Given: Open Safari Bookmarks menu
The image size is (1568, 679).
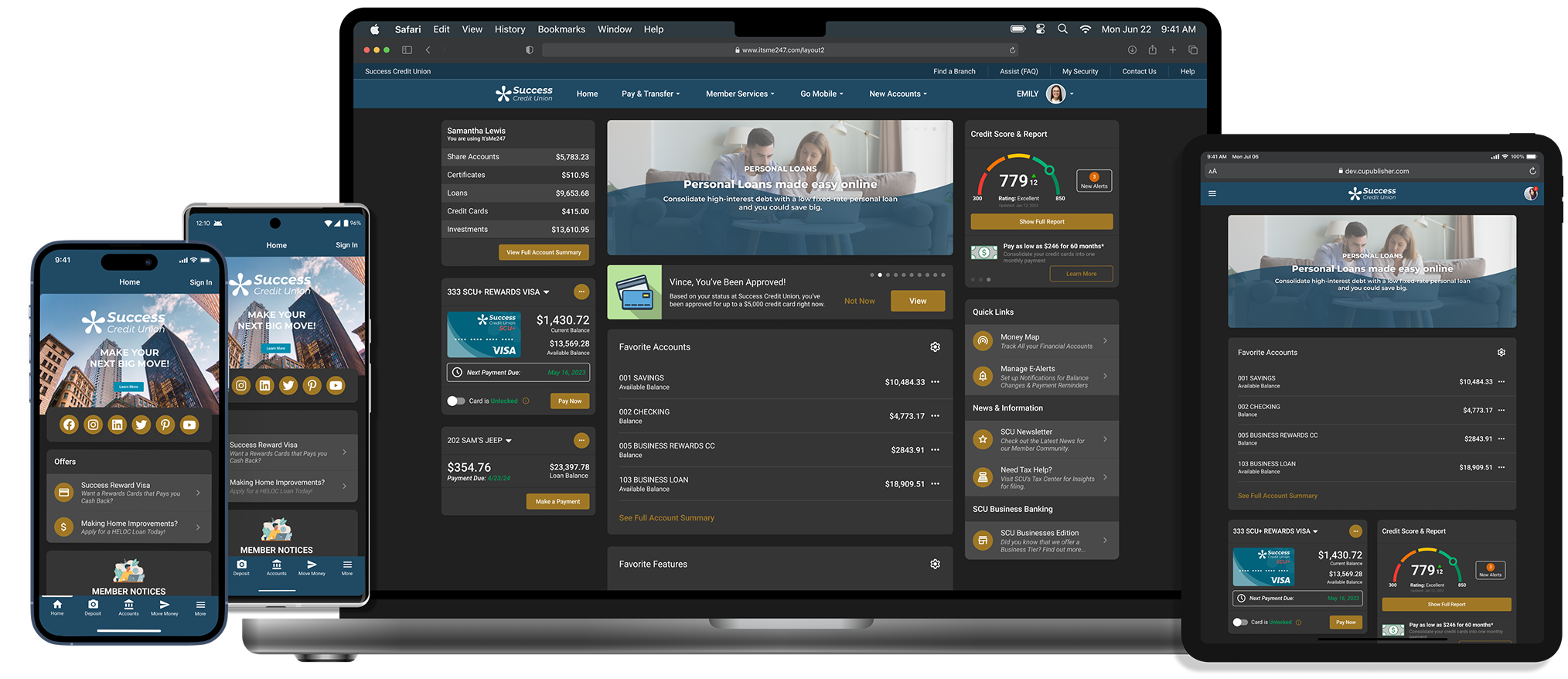Looking at the screenshot, I should coord(561,29).
